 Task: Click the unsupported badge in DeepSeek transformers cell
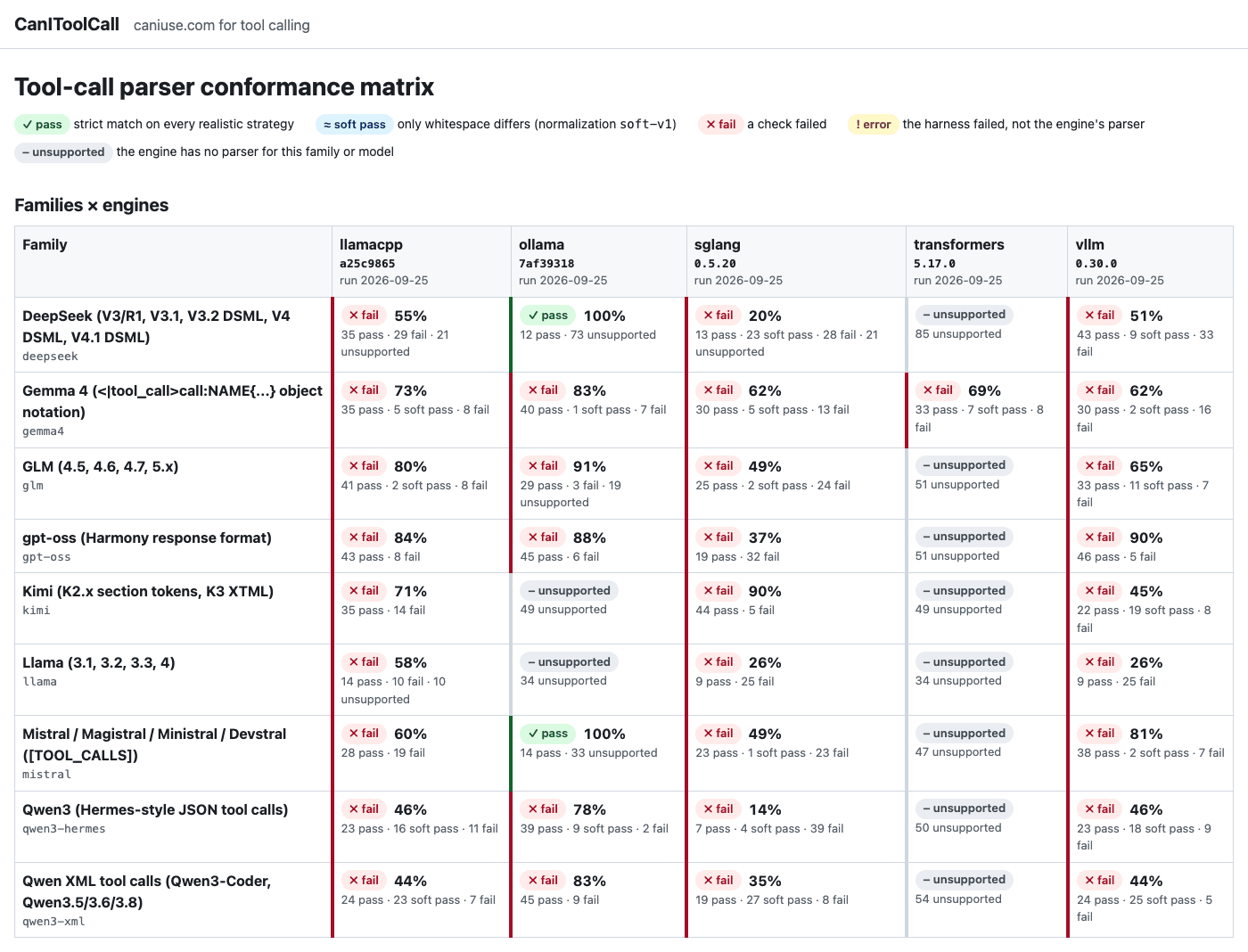(964, 315)
